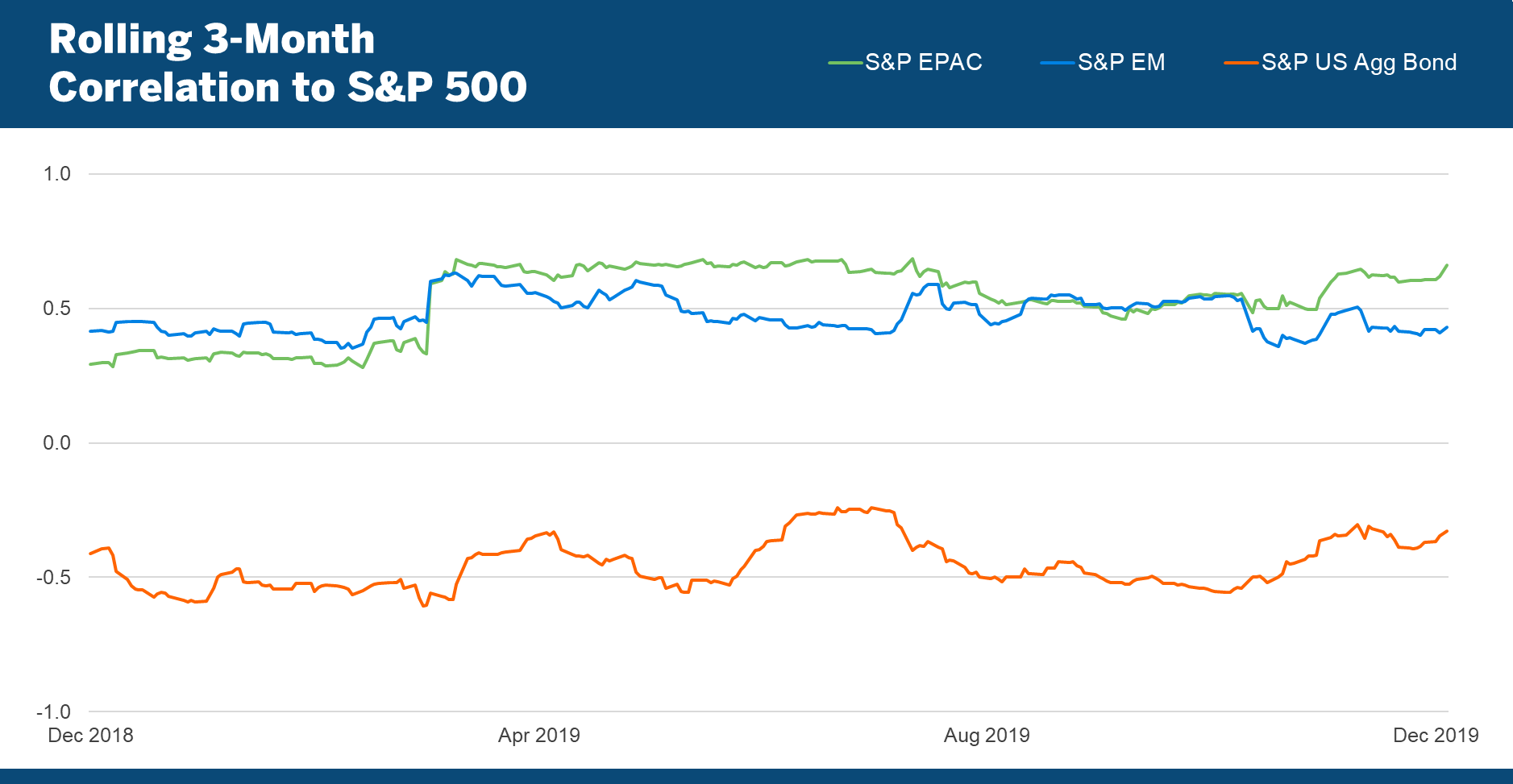Select the S&P EPAC legend label
The width and height of the screenshot is (1513, 784).
pos(924,62)
